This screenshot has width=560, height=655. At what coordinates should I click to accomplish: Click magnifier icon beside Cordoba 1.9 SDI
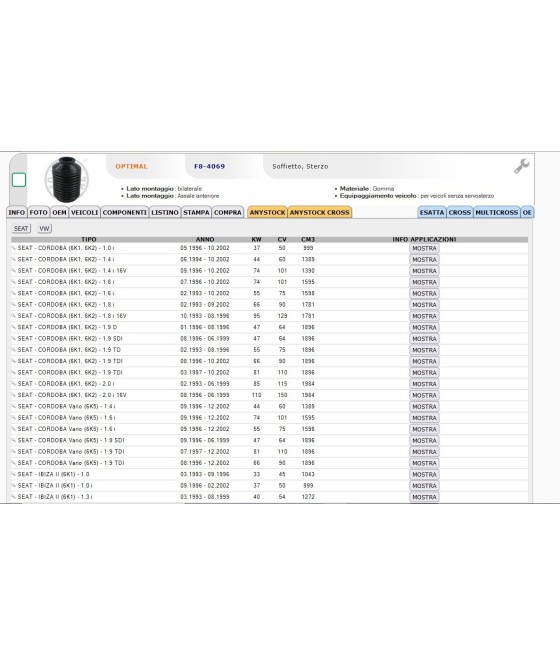(14, 339)
